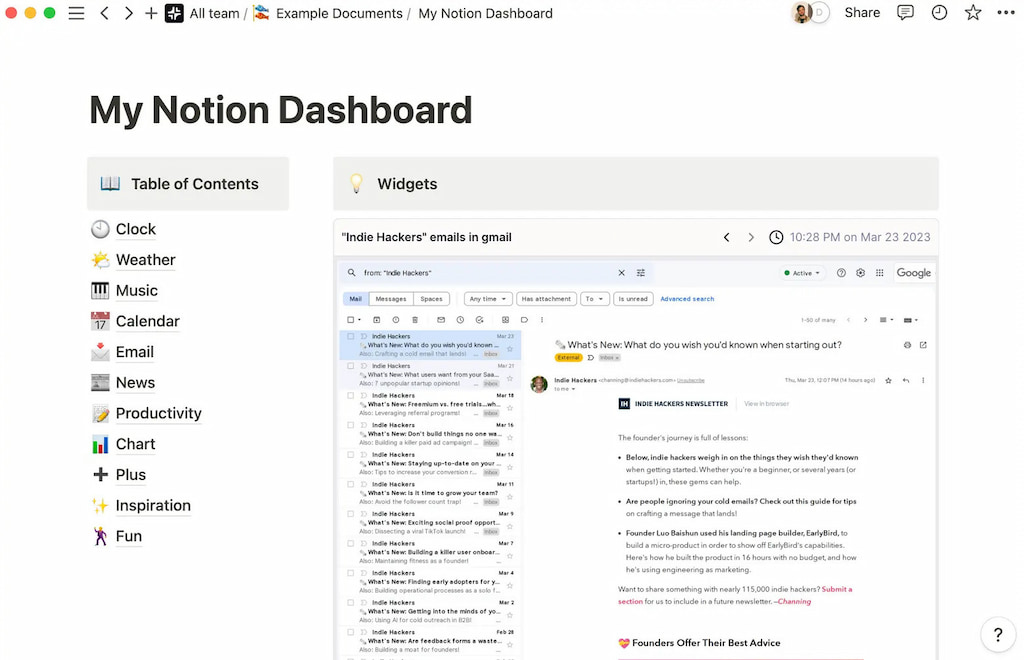The height and width of the screenshot is (660, 1024).
Task: Open Gmail settings gear in the widget
Action: click(x=860, y=272)
